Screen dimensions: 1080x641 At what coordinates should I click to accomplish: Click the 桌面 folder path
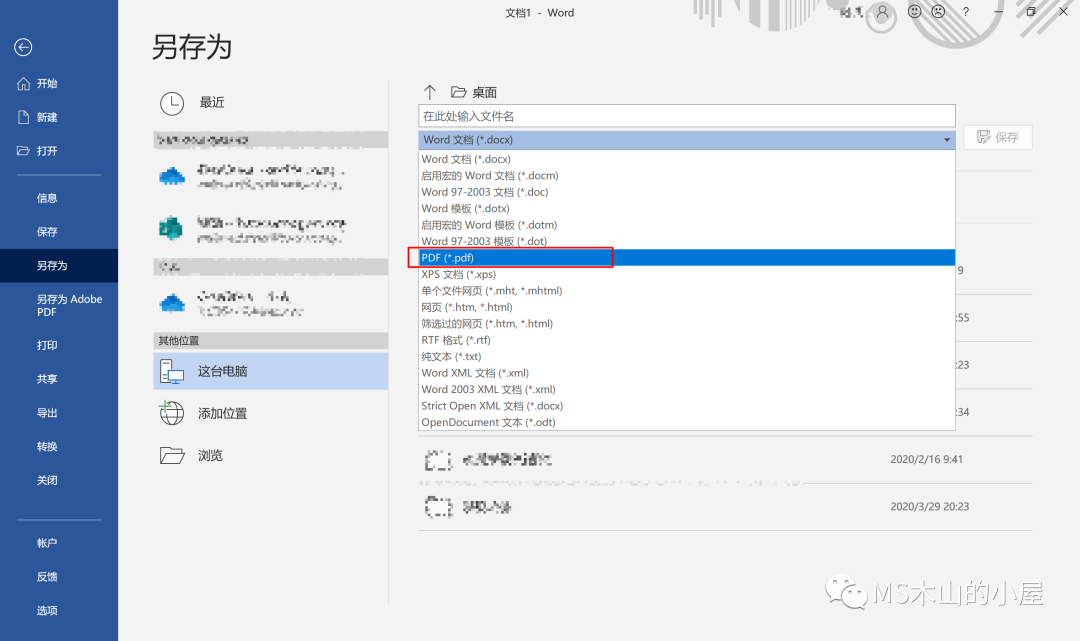[474, 92]
